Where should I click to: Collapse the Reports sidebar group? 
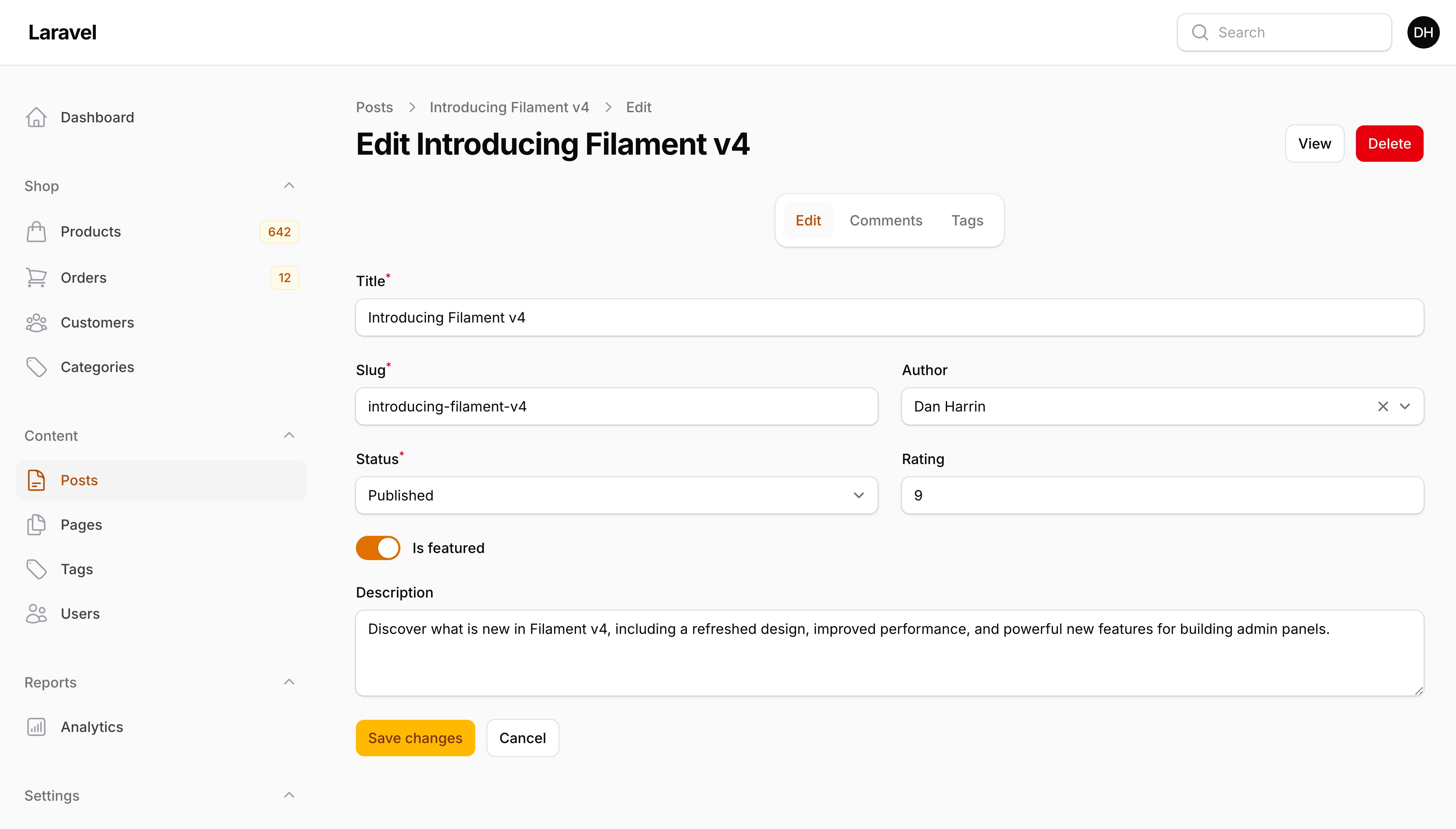289,682
